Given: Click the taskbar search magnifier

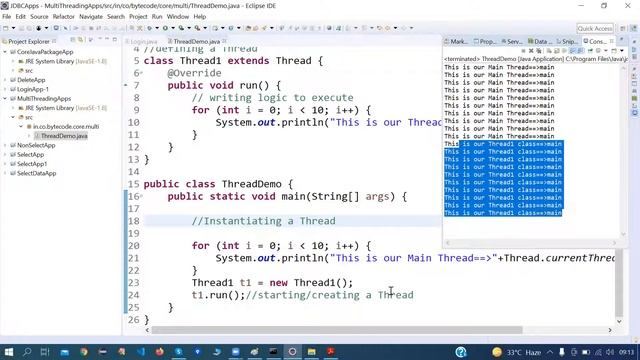Looking at the screenshot, I should tap(27, 352).
